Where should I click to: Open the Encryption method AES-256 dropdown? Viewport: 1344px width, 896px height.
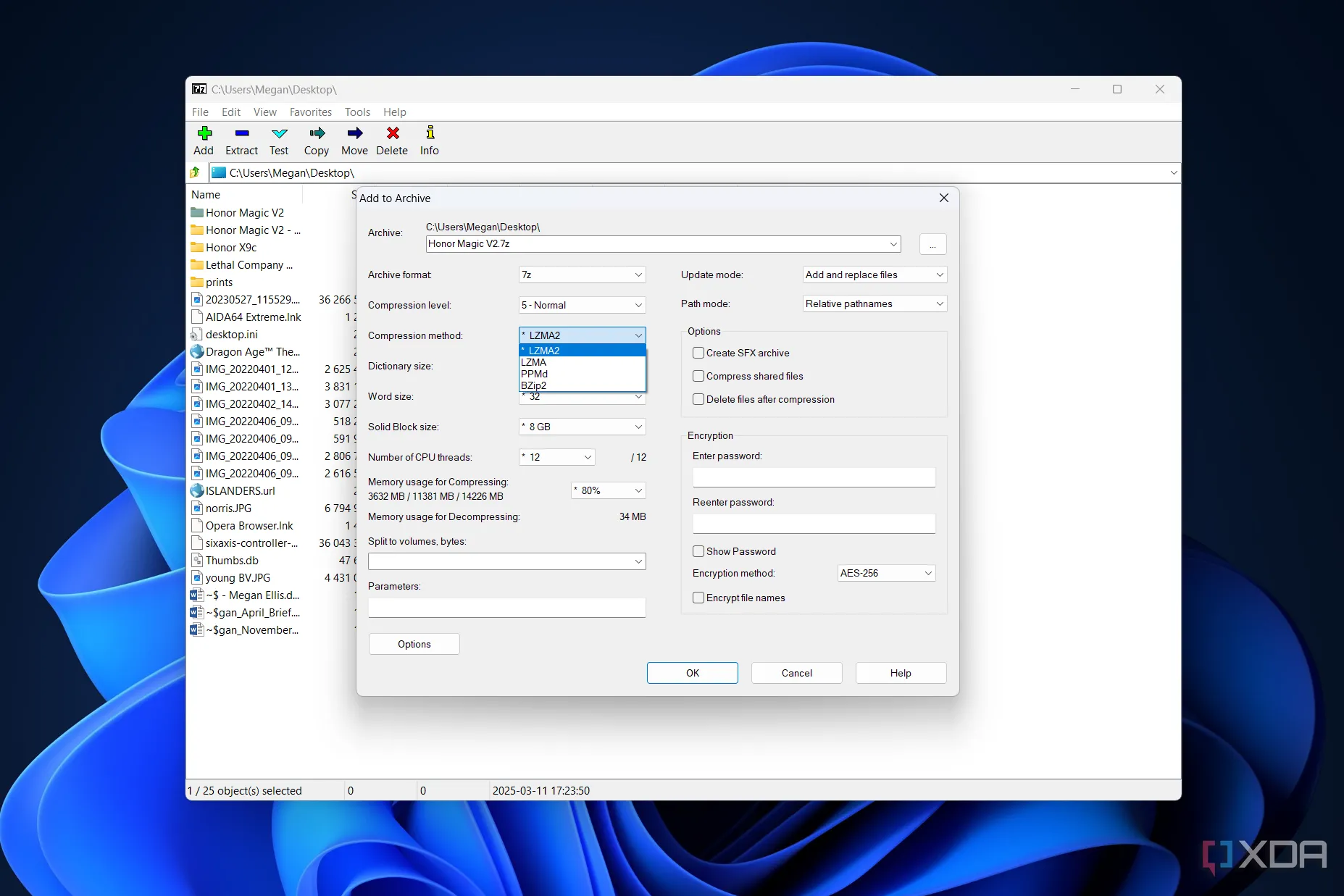886,573
